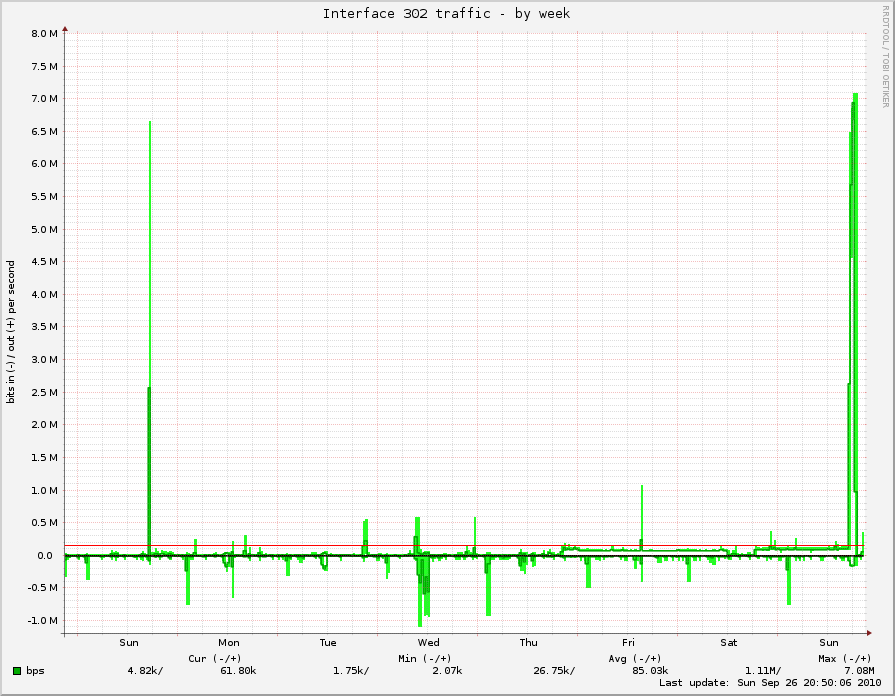
Task: Click the 'bps' legend label
Action: pyautogui.click(x=35, y=671)
